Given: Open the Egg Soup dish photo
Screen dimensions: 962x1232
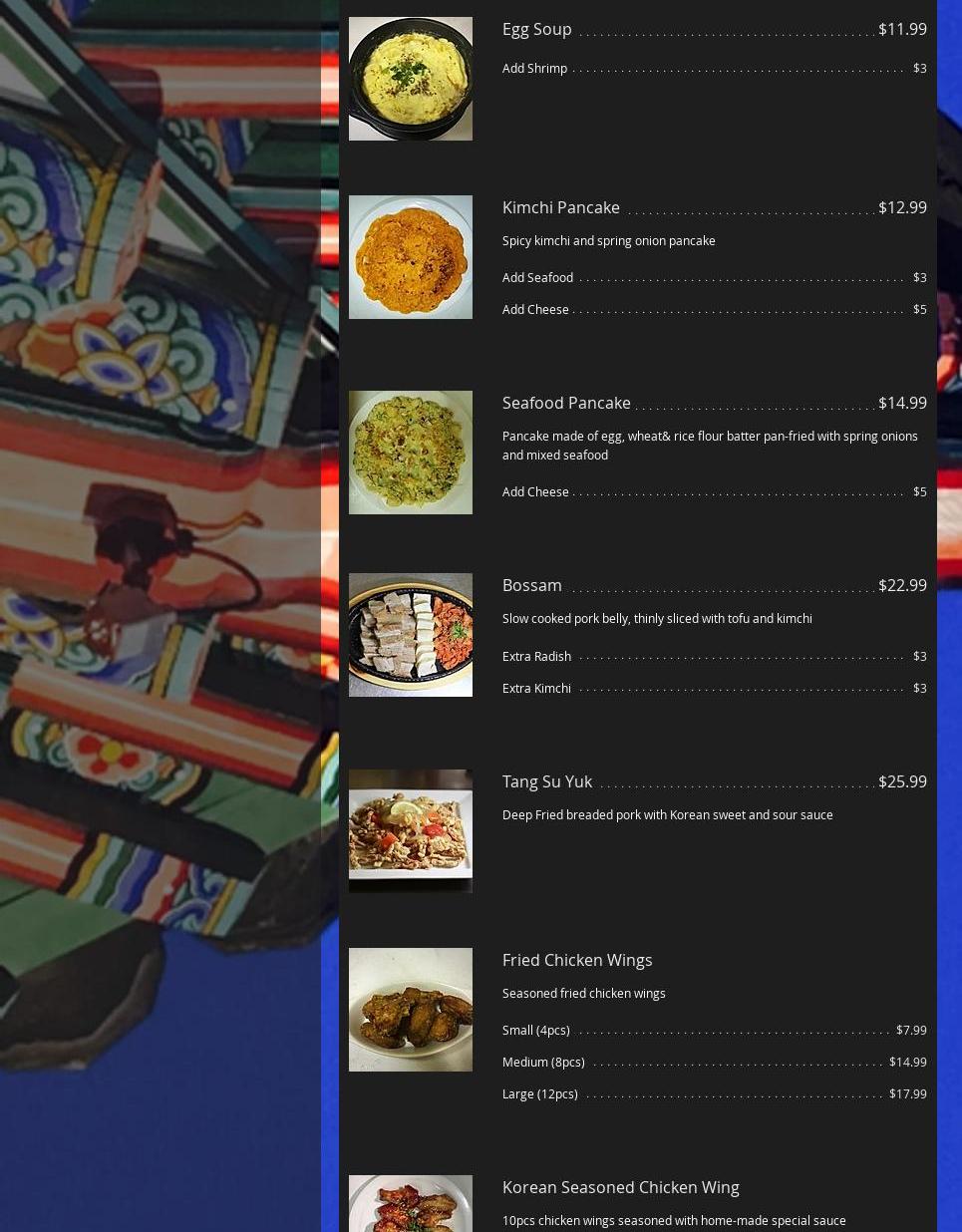Looking at the screenshot, I should pos(411,79).
